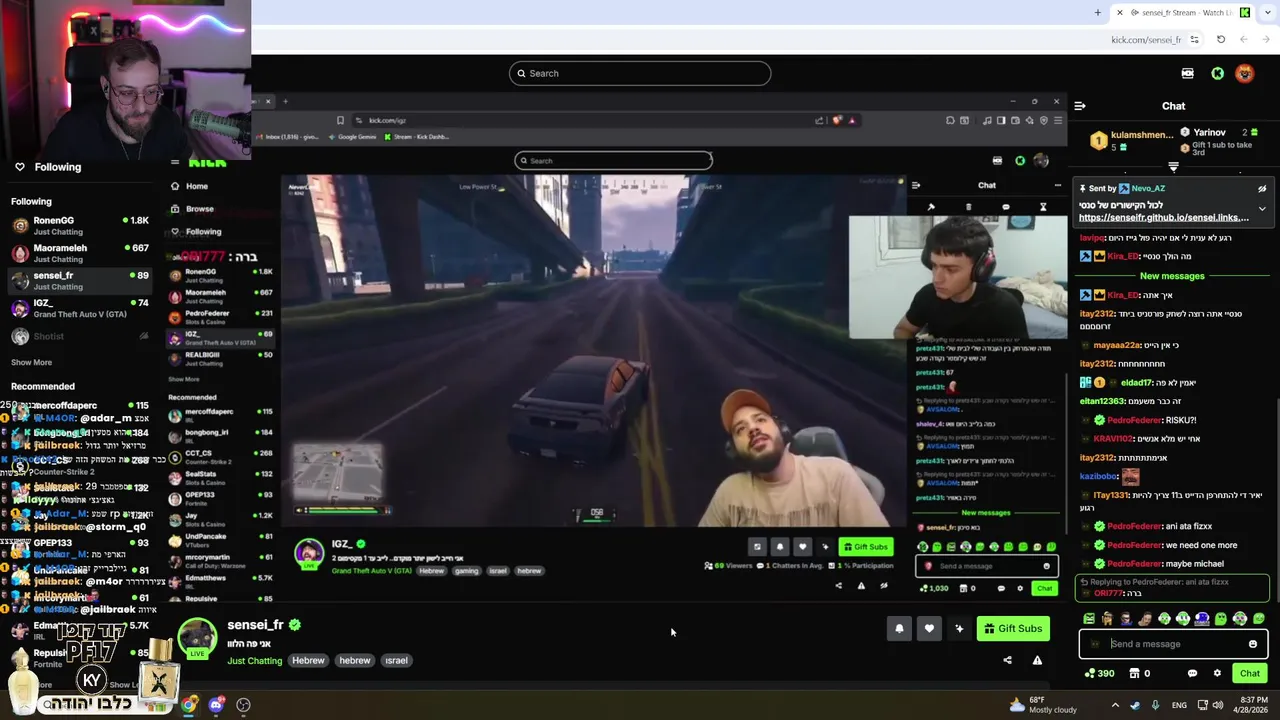Select Grand Theft Auto V (GTA) category link

point(371,571)
